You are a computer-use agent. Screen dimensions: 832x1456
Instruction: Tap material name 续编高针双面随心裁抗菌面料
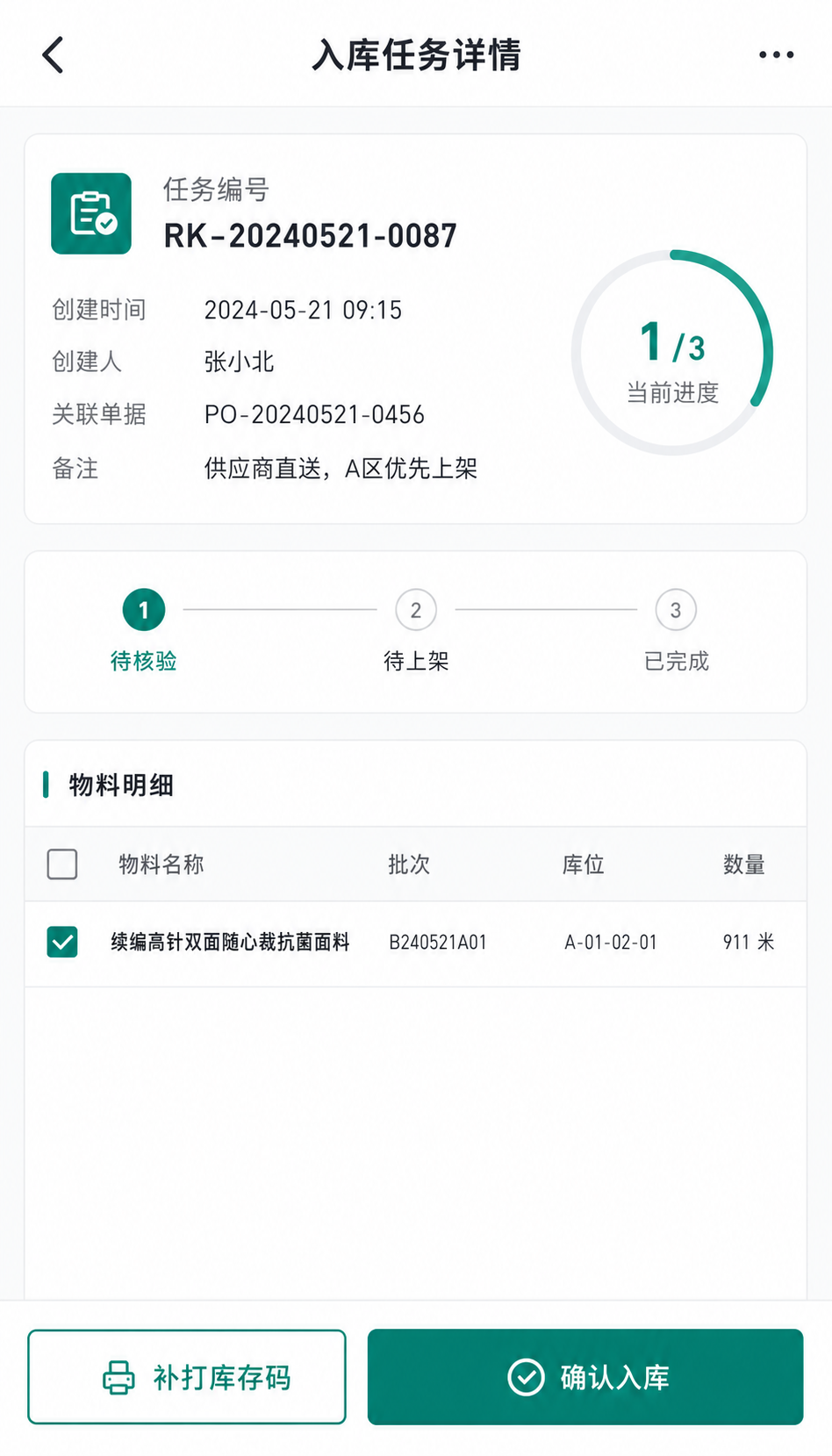coord(230,942)
